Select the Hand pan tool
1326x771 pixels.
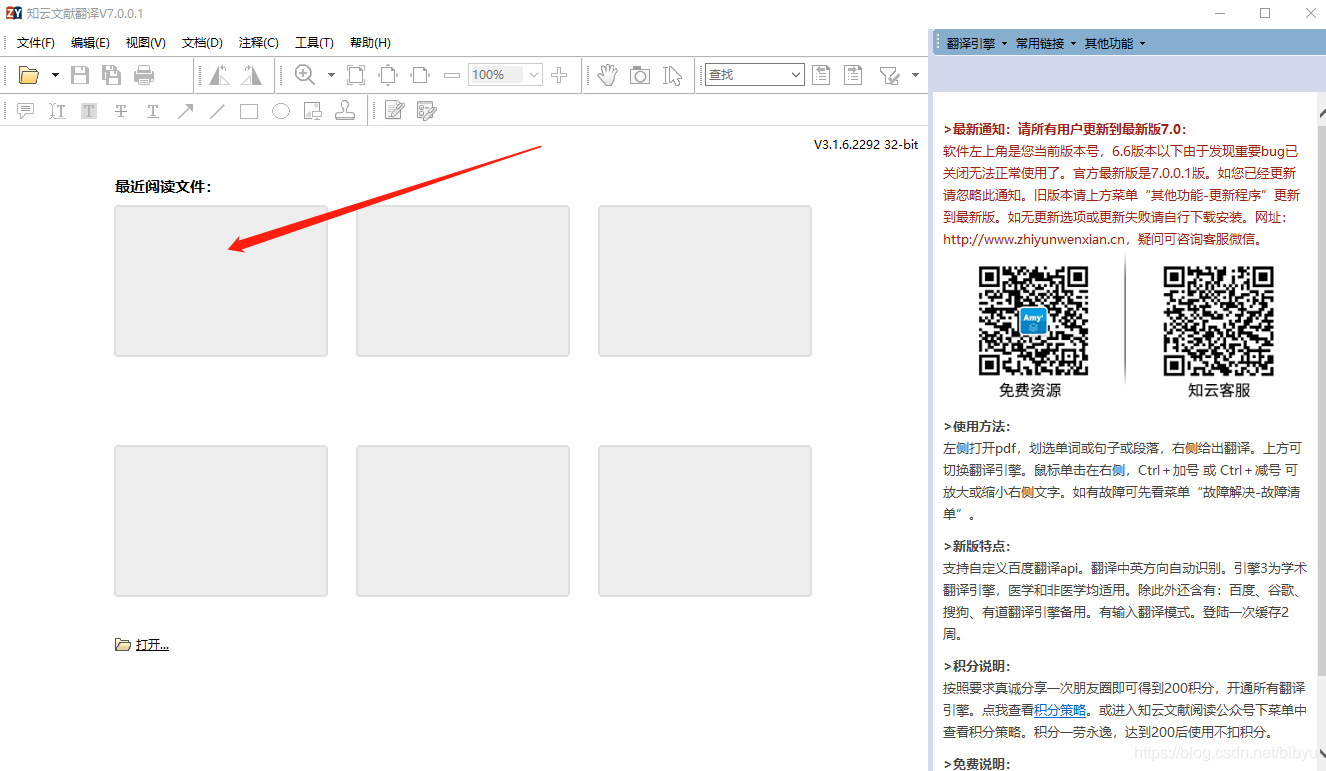point(607,74)
